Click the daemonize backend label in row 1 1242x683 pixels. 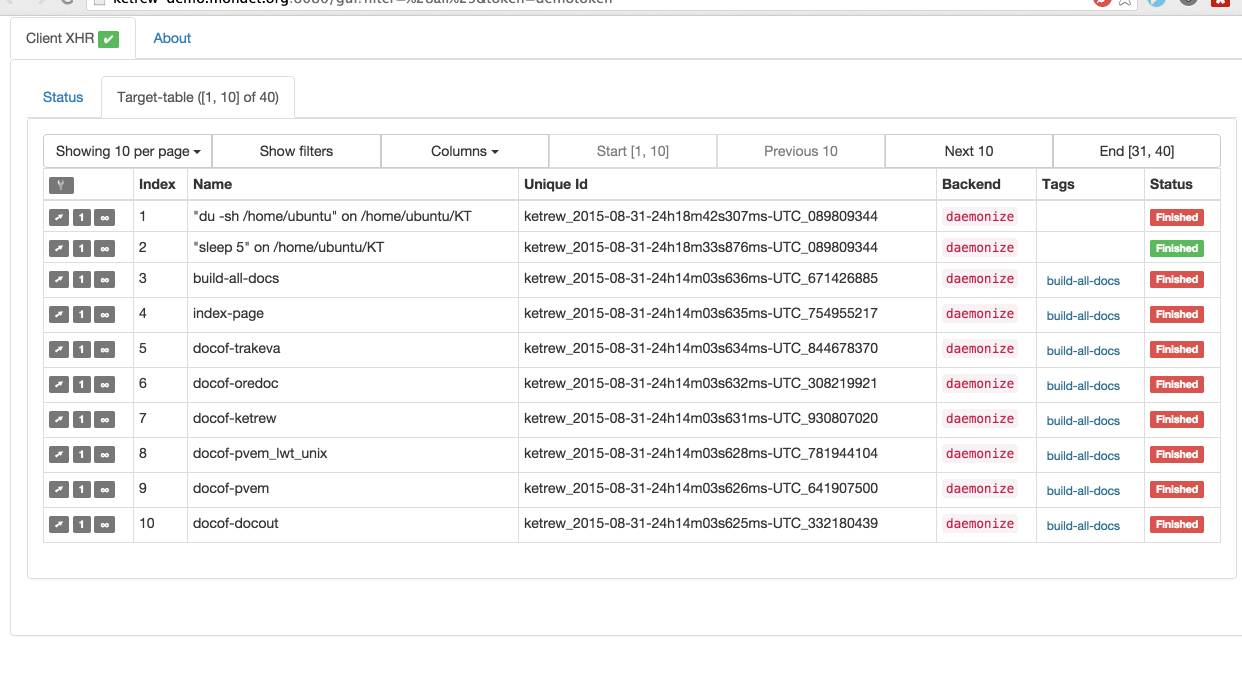(979, 217)
